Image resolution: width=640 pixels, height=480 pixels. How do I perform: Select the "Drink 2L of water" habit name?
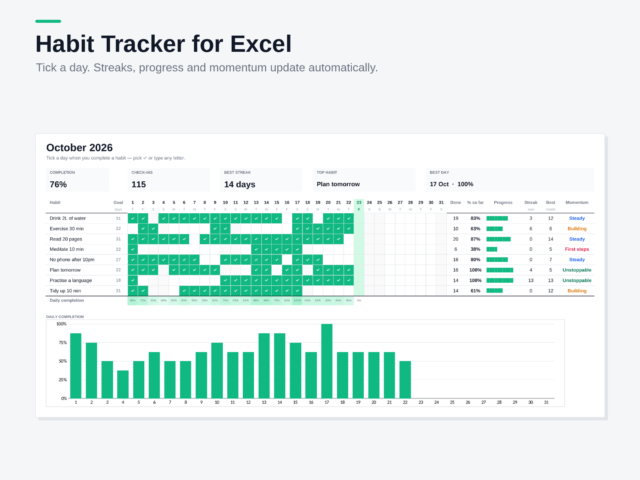pos(68,218)
